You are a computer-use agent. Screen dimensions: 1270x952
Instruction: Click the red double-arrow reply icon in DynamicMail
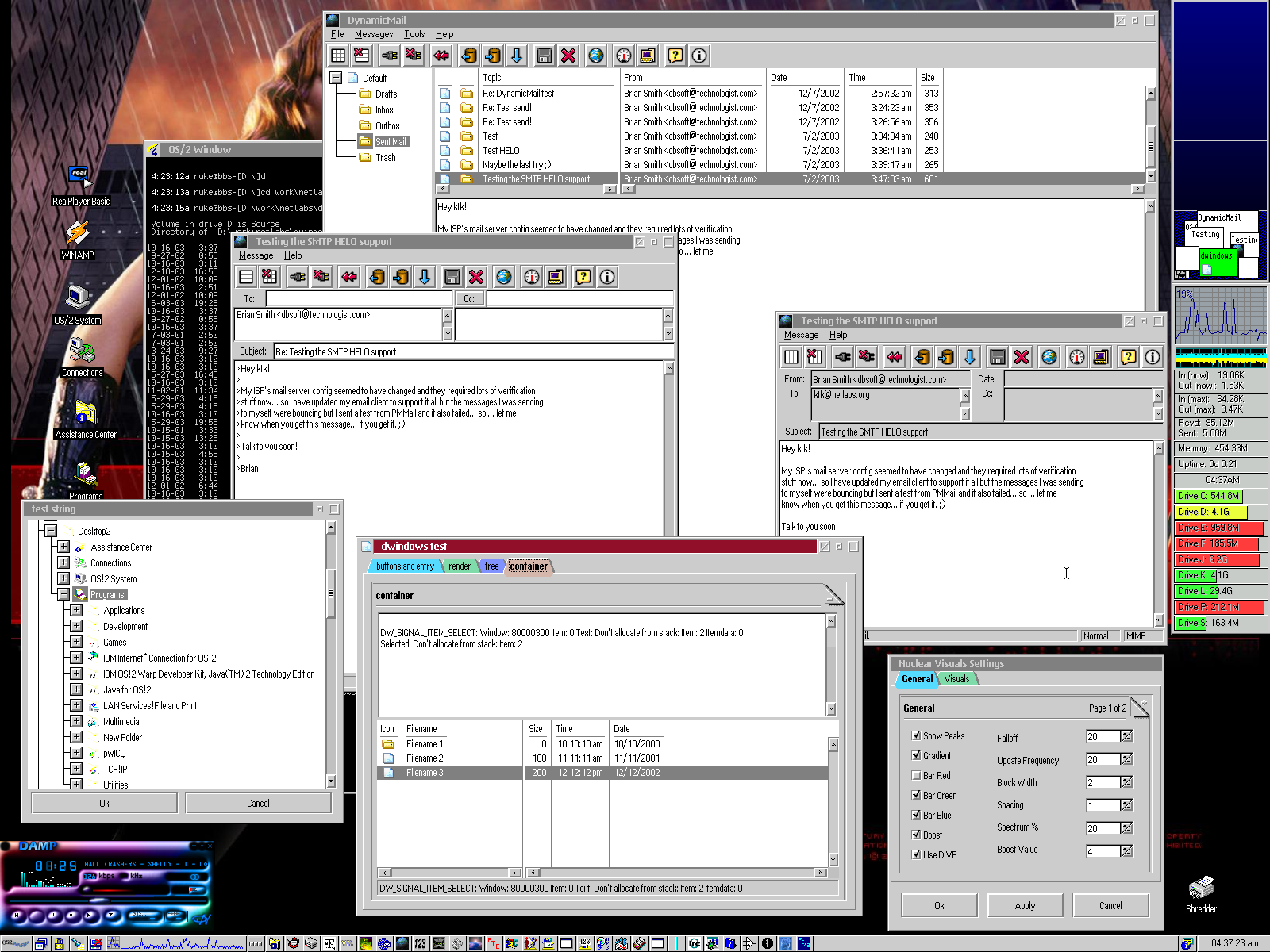click(441, 56)
